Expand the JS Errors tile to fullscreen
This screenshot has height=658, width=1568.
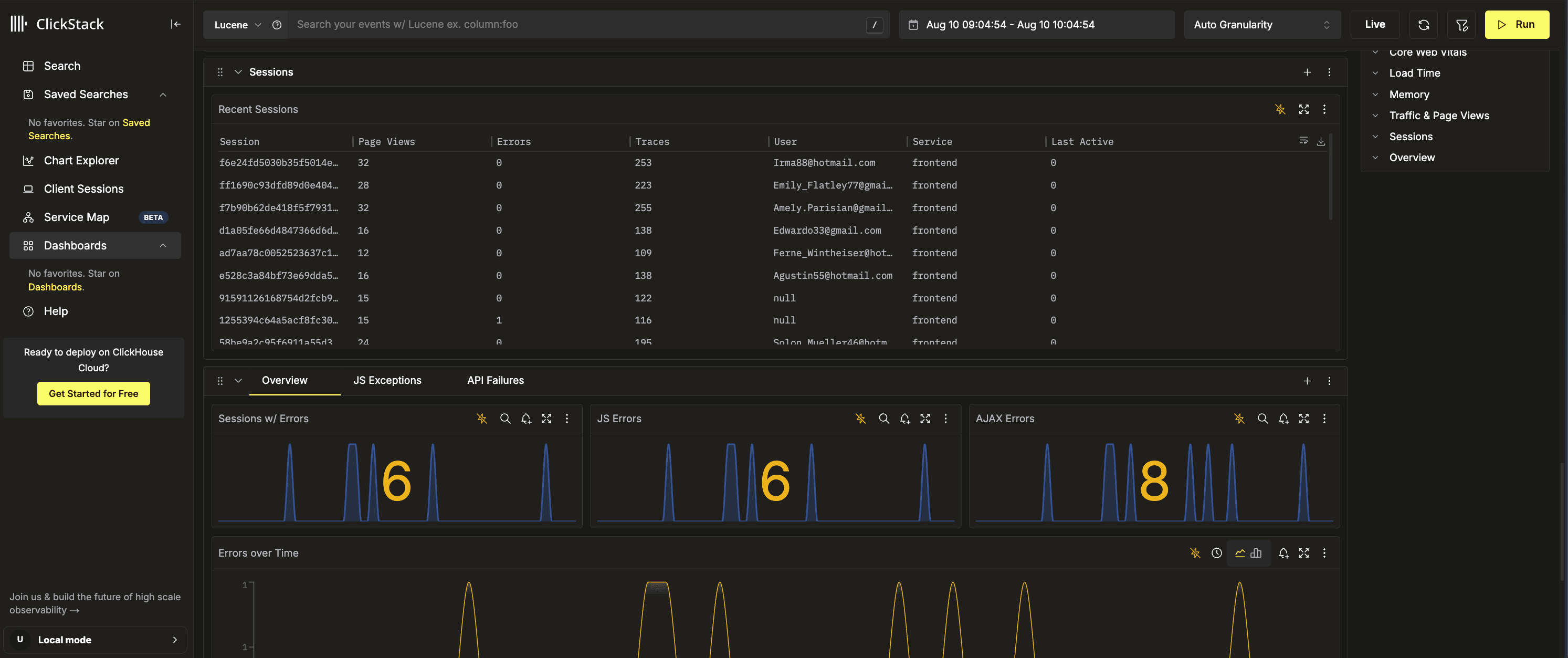(925, 419)
